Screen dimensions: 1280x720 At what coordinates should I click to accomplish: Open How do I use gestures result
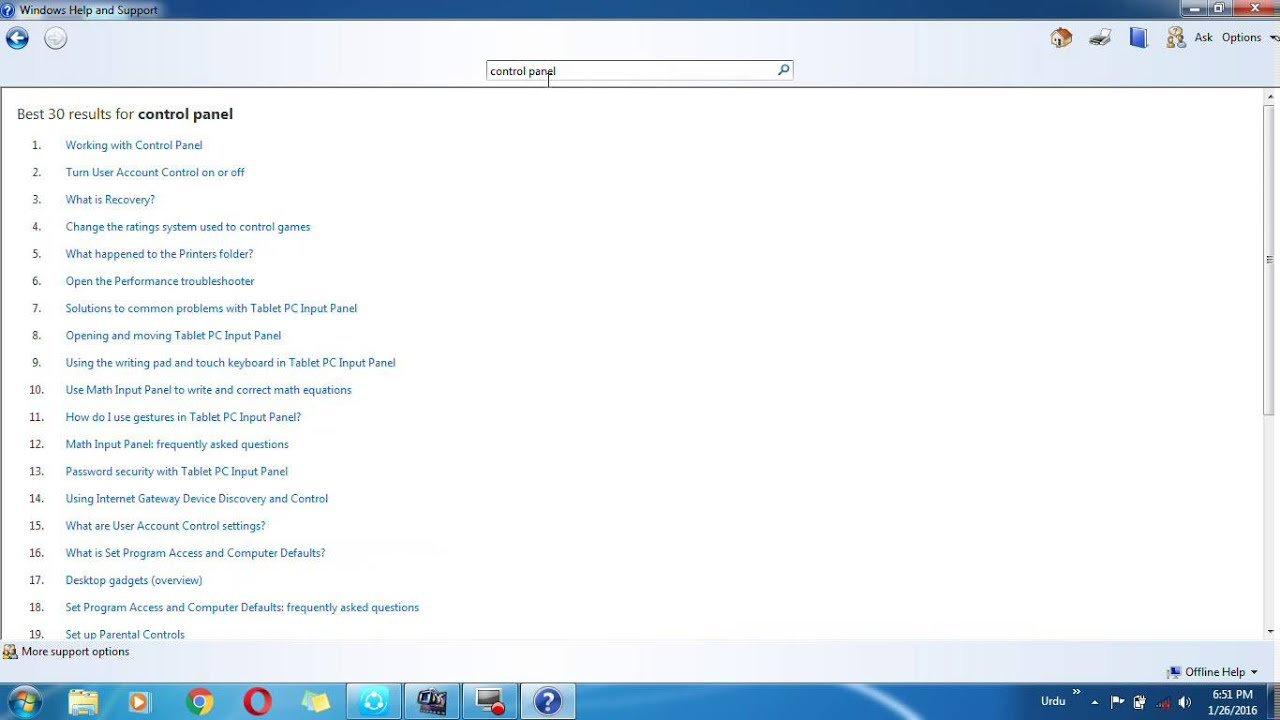pyautogui.click(x=183, y=417)
